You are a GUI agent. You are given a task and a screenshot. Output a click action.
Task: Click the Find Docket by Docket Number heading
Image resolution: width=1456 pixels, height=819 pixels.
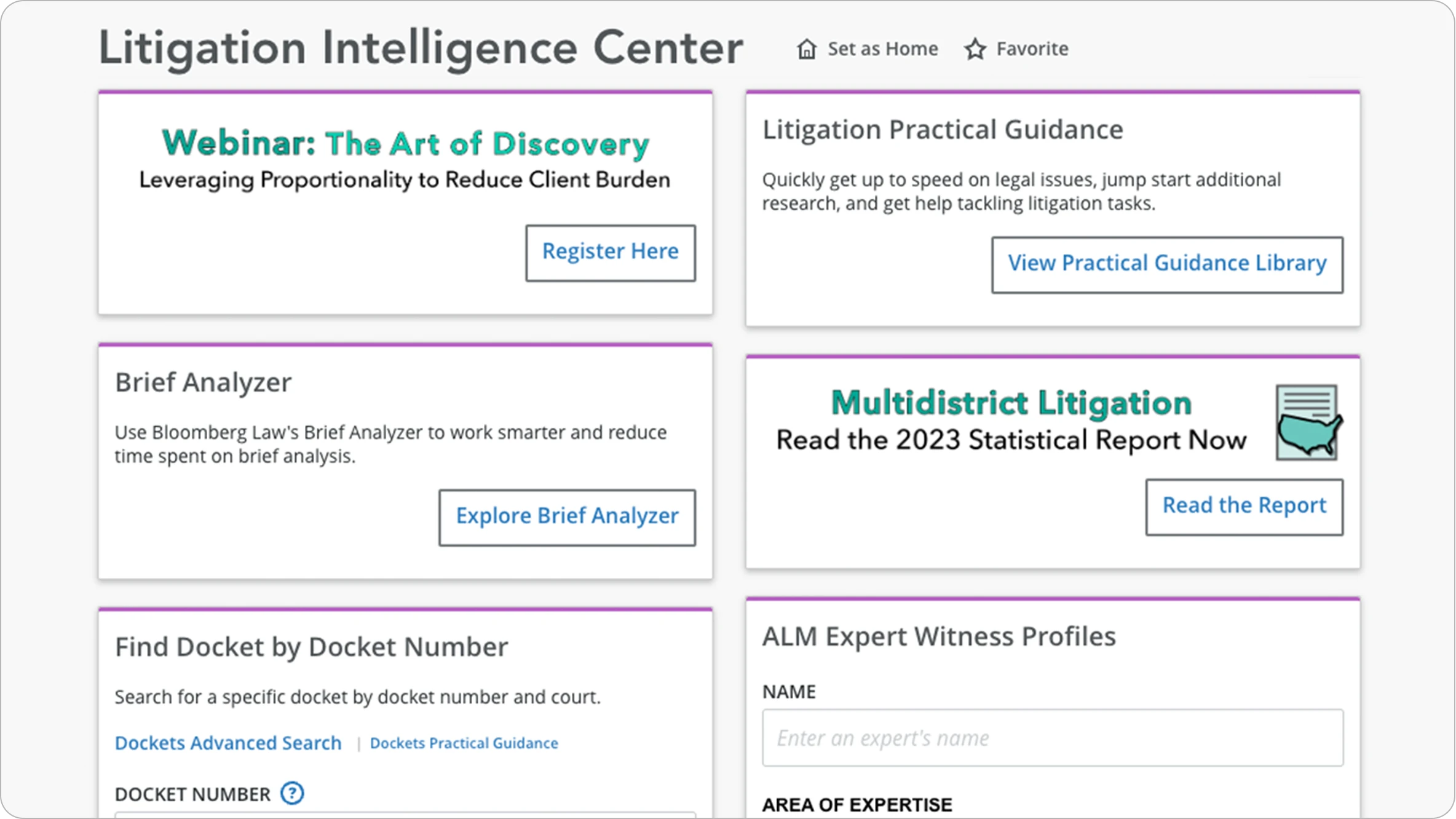tap(311, 647)
